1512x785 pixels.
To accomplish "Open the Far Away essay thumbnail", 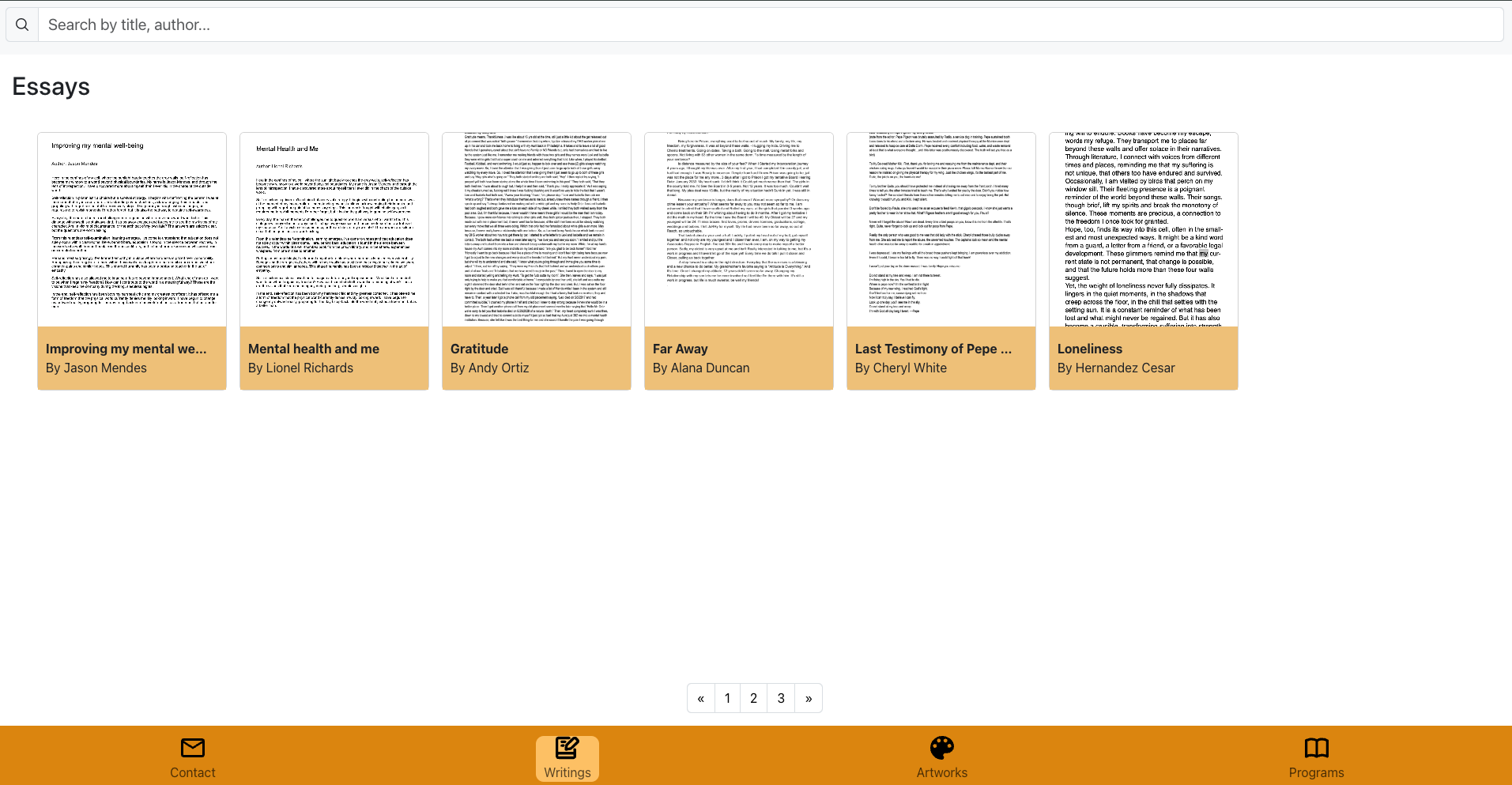I will (x=739, y=229).
